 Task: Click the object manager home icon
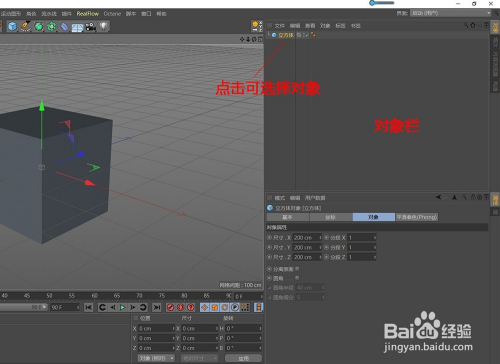pos(473,25)
